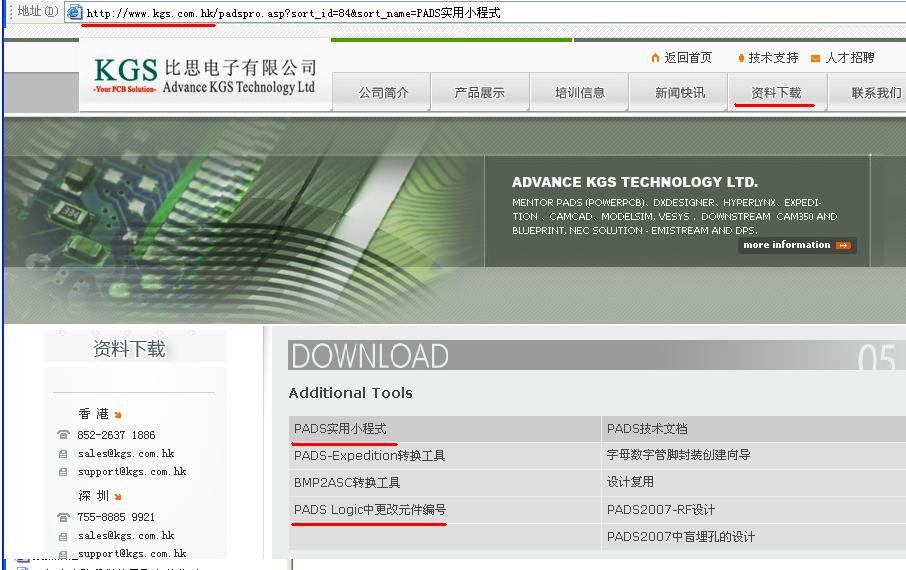
Task: Open the 产品展示 navigation tab
Action: (x=480, y=92)
